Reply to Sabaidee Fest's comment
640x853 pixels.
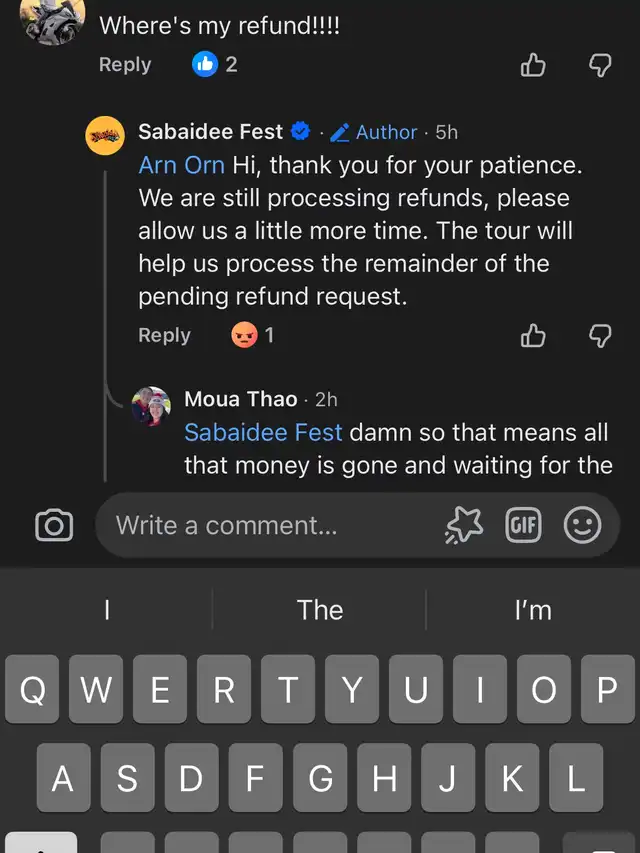point(164,336)
